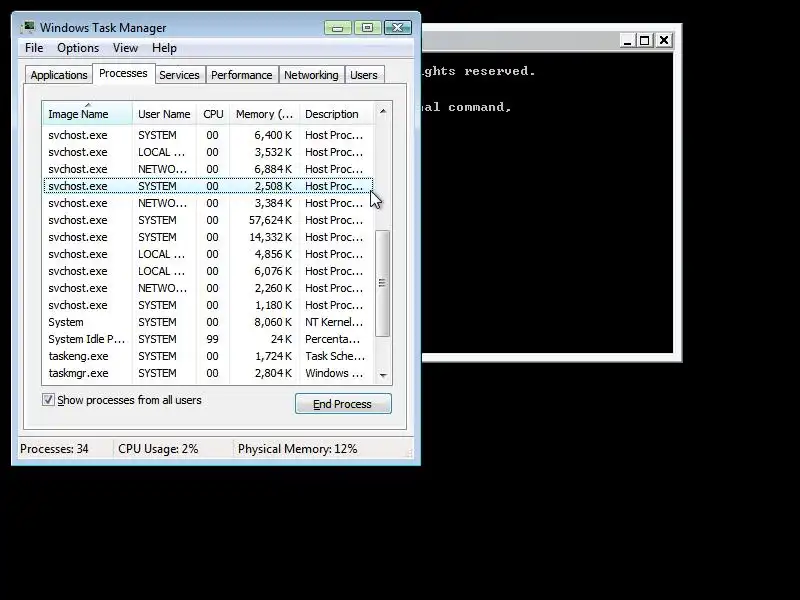Select svchost.exe row using 6,076 K

tap(208, 271)
